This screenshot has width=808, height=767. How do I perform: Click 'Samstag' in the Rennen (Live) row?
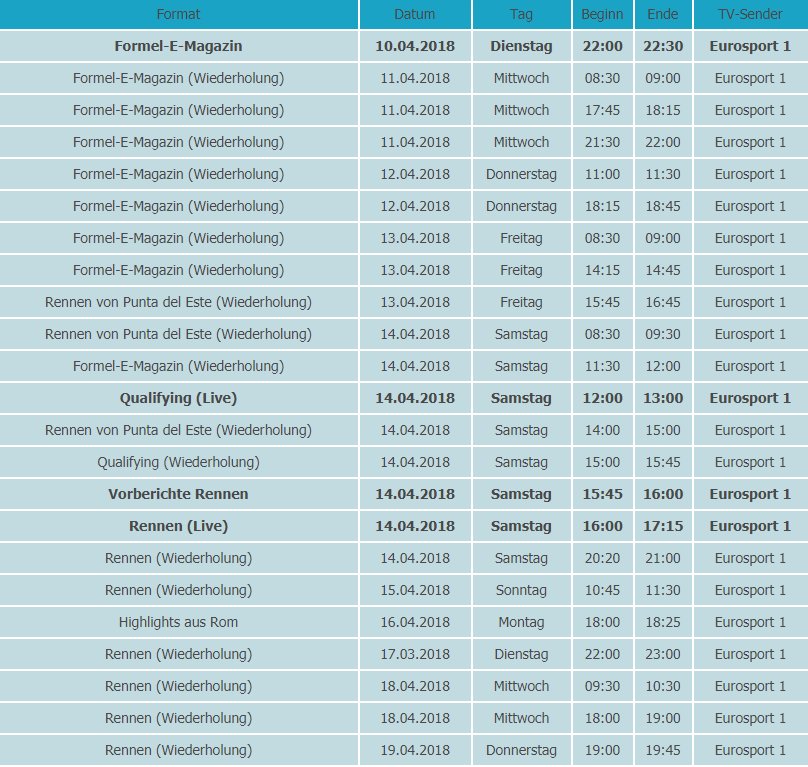521,526
